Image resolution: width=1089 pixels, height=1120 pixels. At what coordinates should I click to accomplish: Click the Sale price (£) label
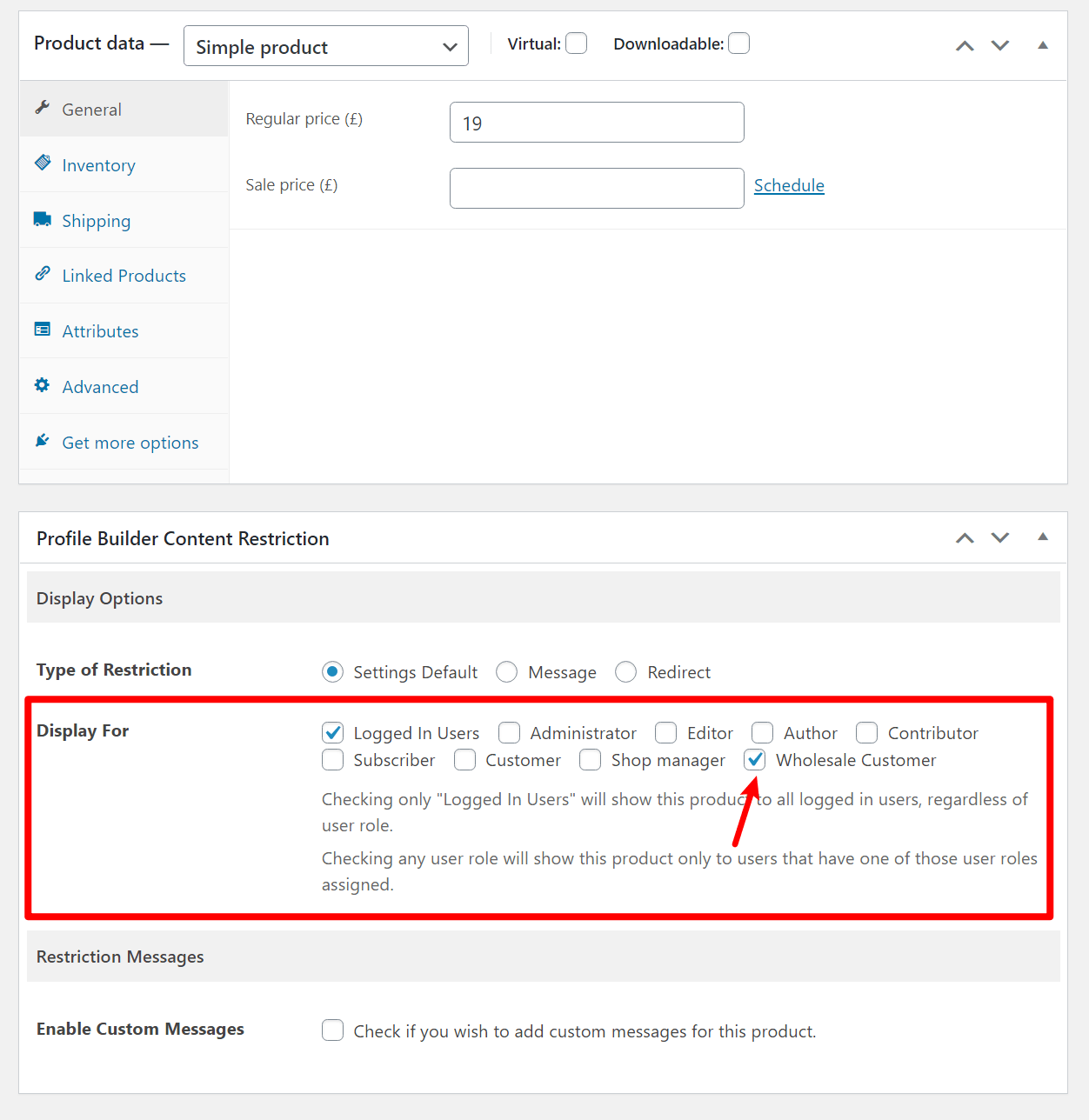coord(291,185)
